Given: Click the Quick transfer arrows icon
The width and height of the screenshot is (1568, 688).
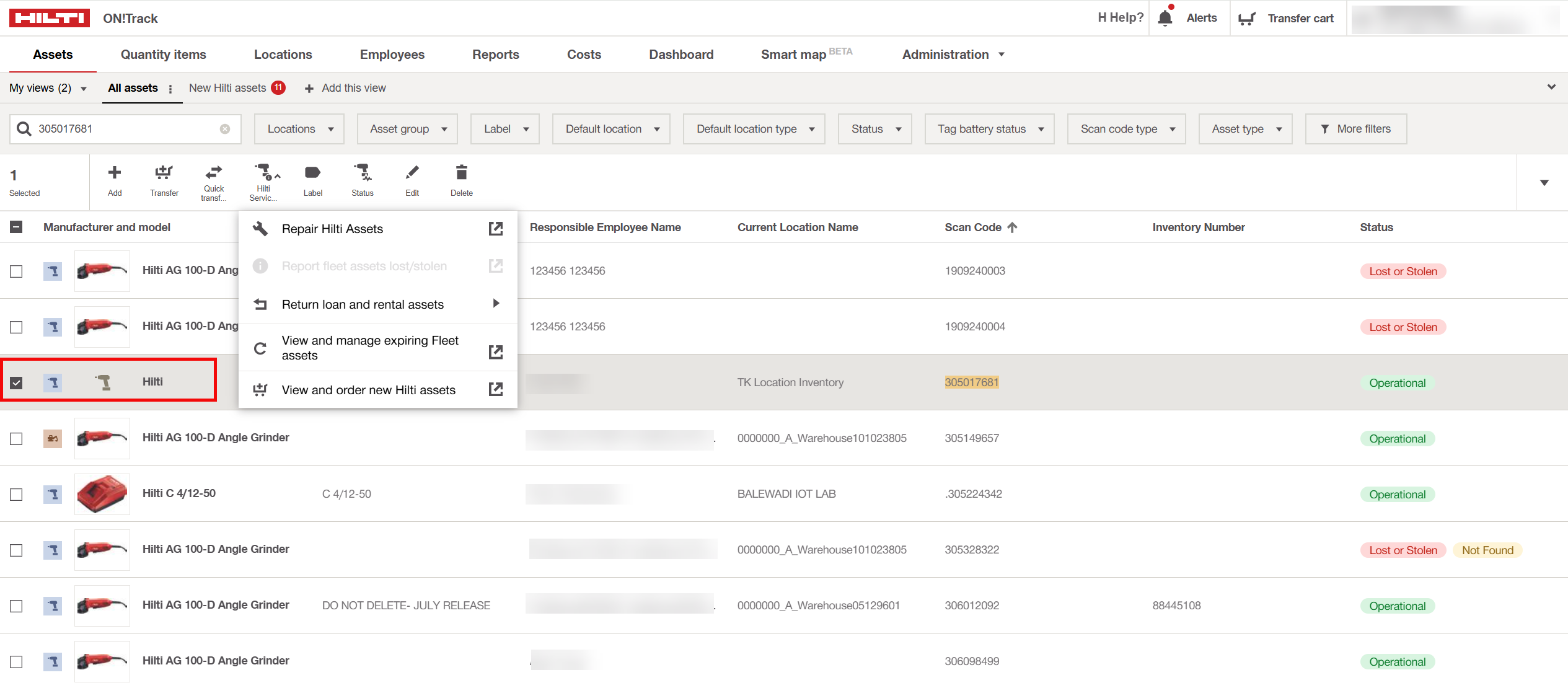Looking at the screenshot, I should (x=214, y=173).
